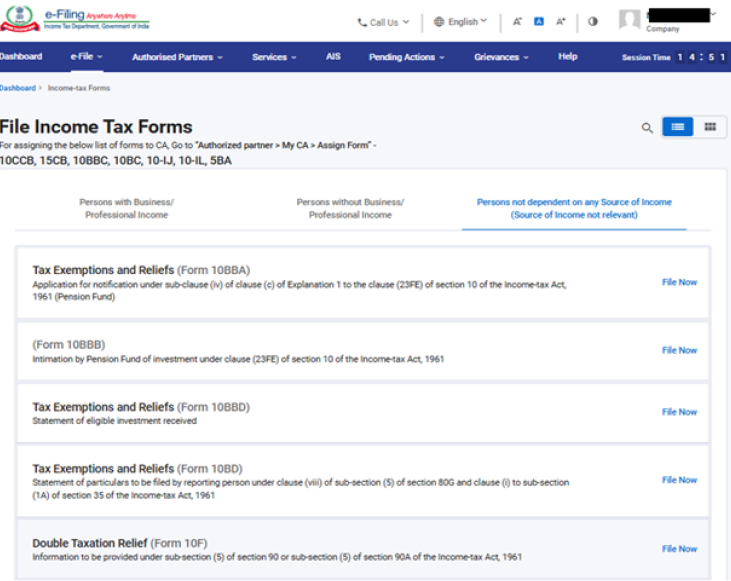Select Persons with Business/Professional Income tab
The height and width of the screenshot is (581, 731).
(x=126, y=208)
